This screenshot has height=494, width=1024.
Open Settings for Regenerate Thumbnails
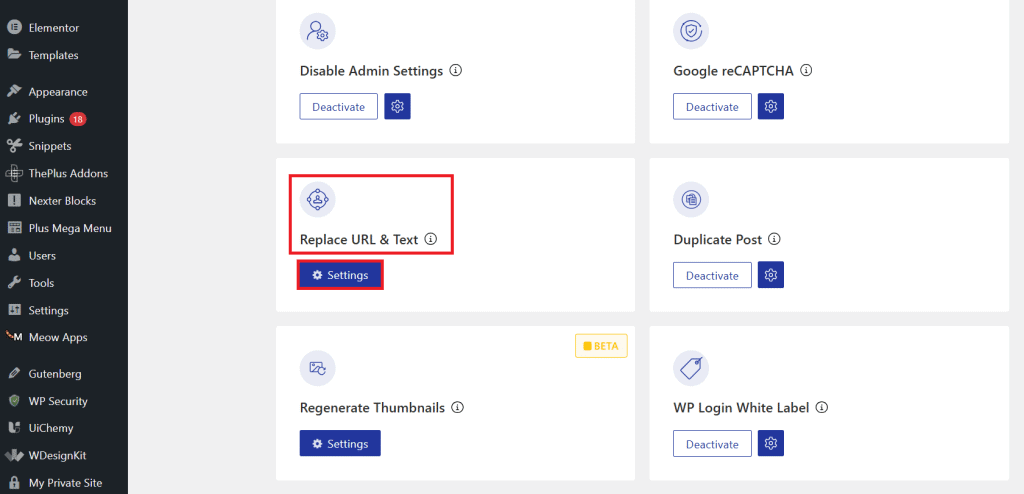(x=340, y=443)
